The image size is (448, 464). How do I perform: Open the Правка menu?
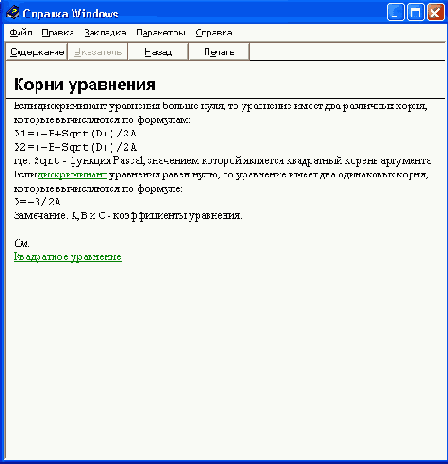tap(57, 33)
